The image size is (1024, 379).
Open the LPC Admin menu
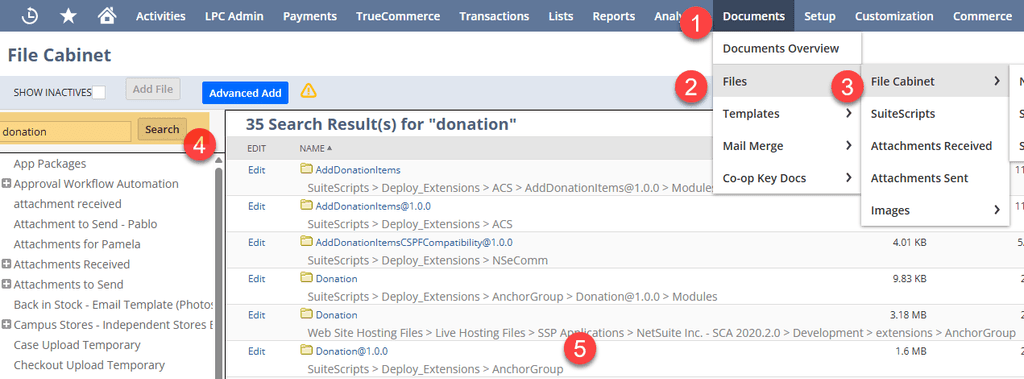tap(234, 16)
